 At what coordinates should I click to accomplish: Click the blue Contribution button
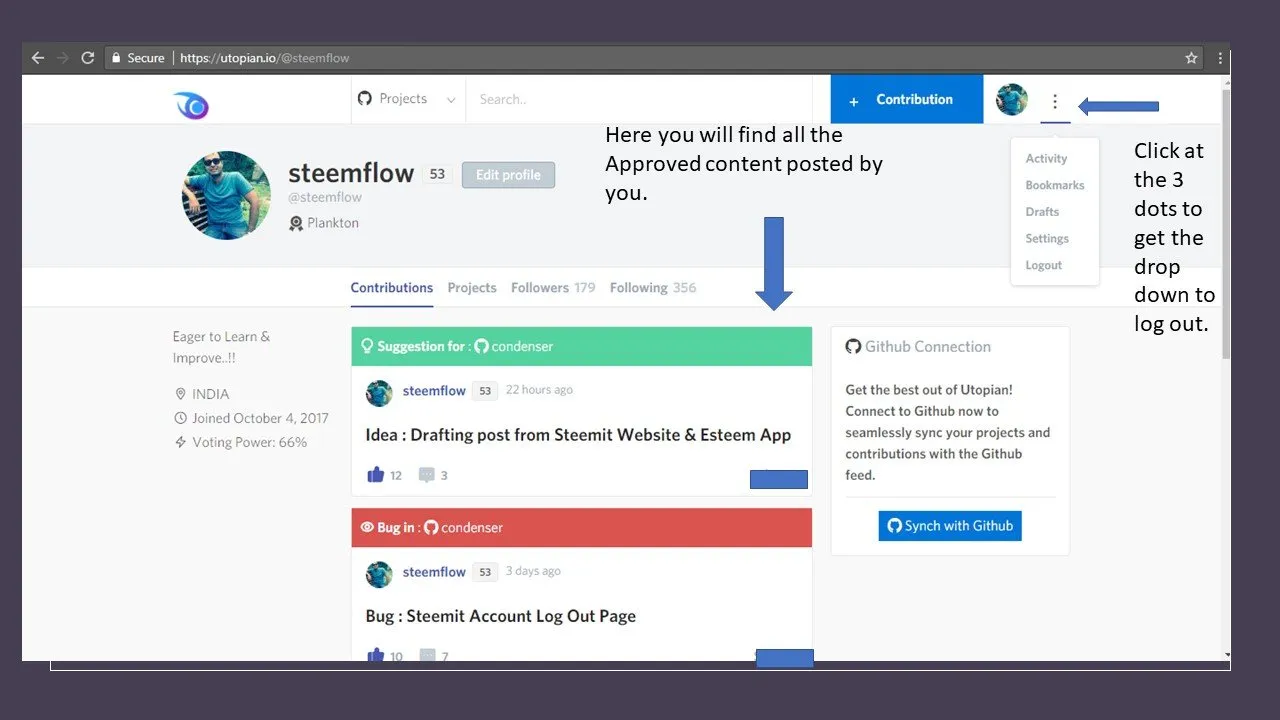907,99
